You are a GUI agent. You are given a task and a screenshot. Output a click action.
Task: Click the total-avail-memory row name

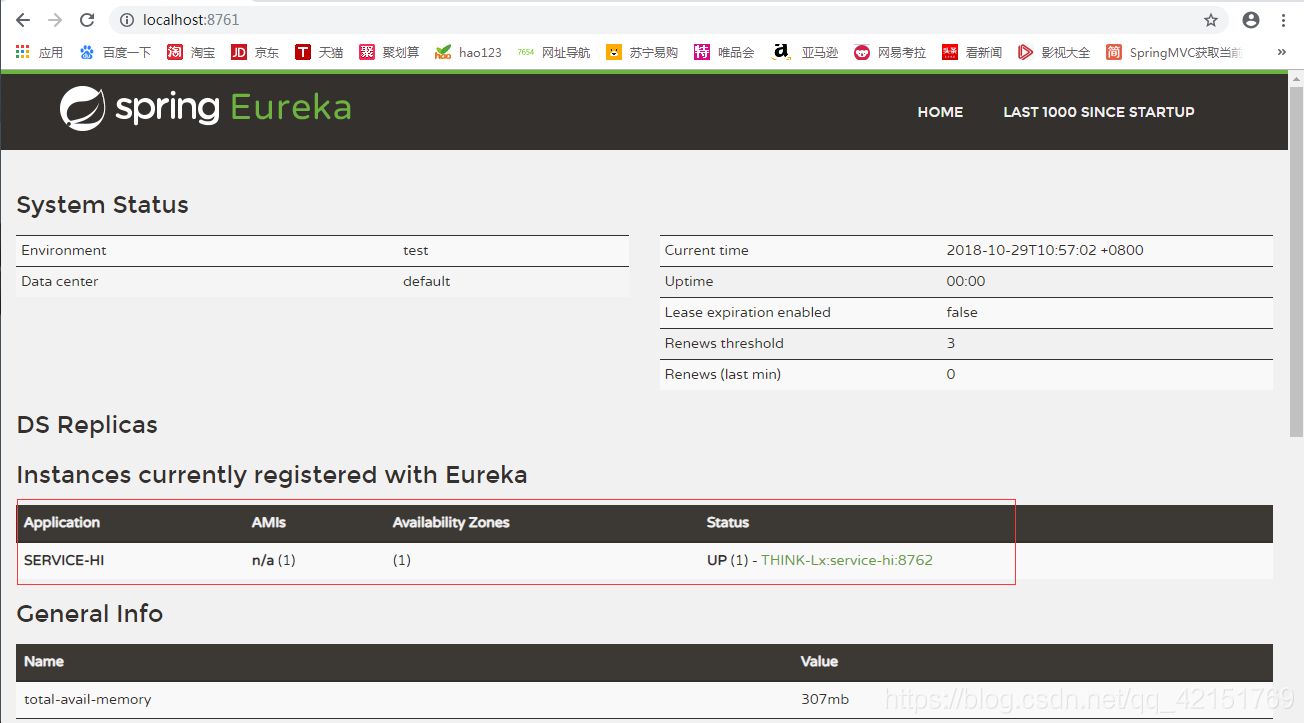88,699
